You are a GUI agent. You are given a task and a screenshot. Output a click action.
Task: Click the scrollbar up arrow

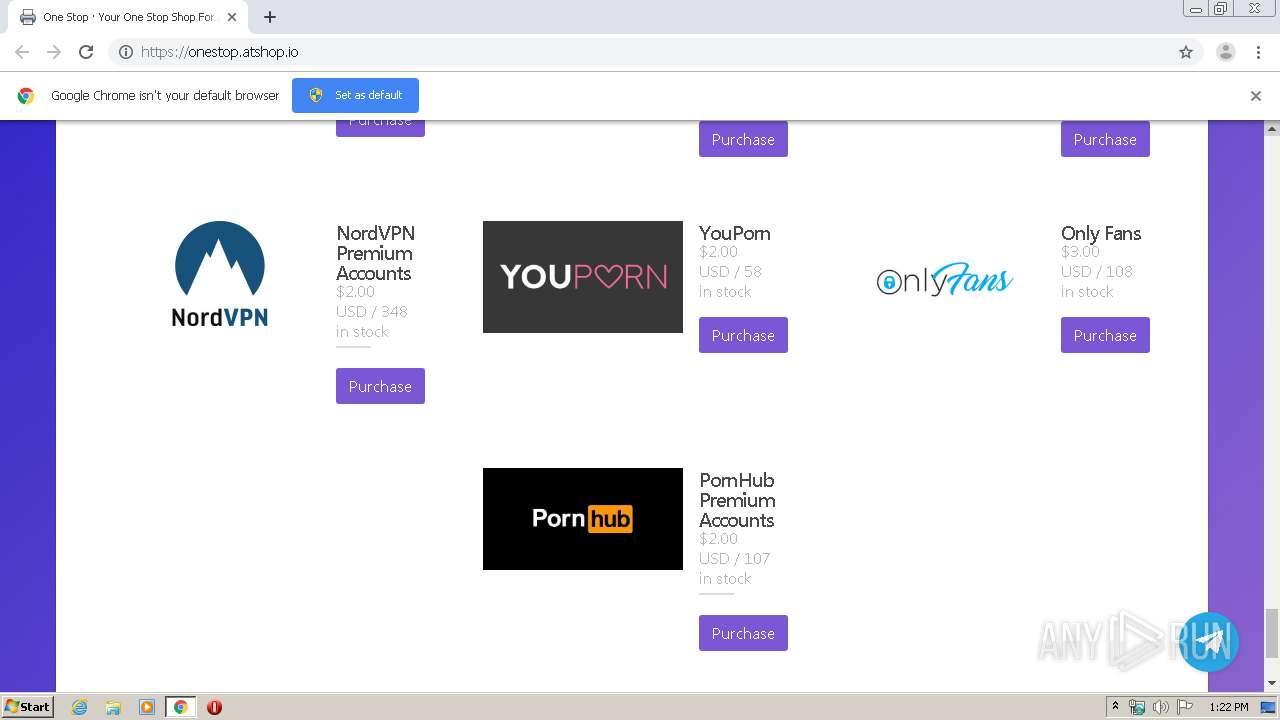pos(1272,129)
